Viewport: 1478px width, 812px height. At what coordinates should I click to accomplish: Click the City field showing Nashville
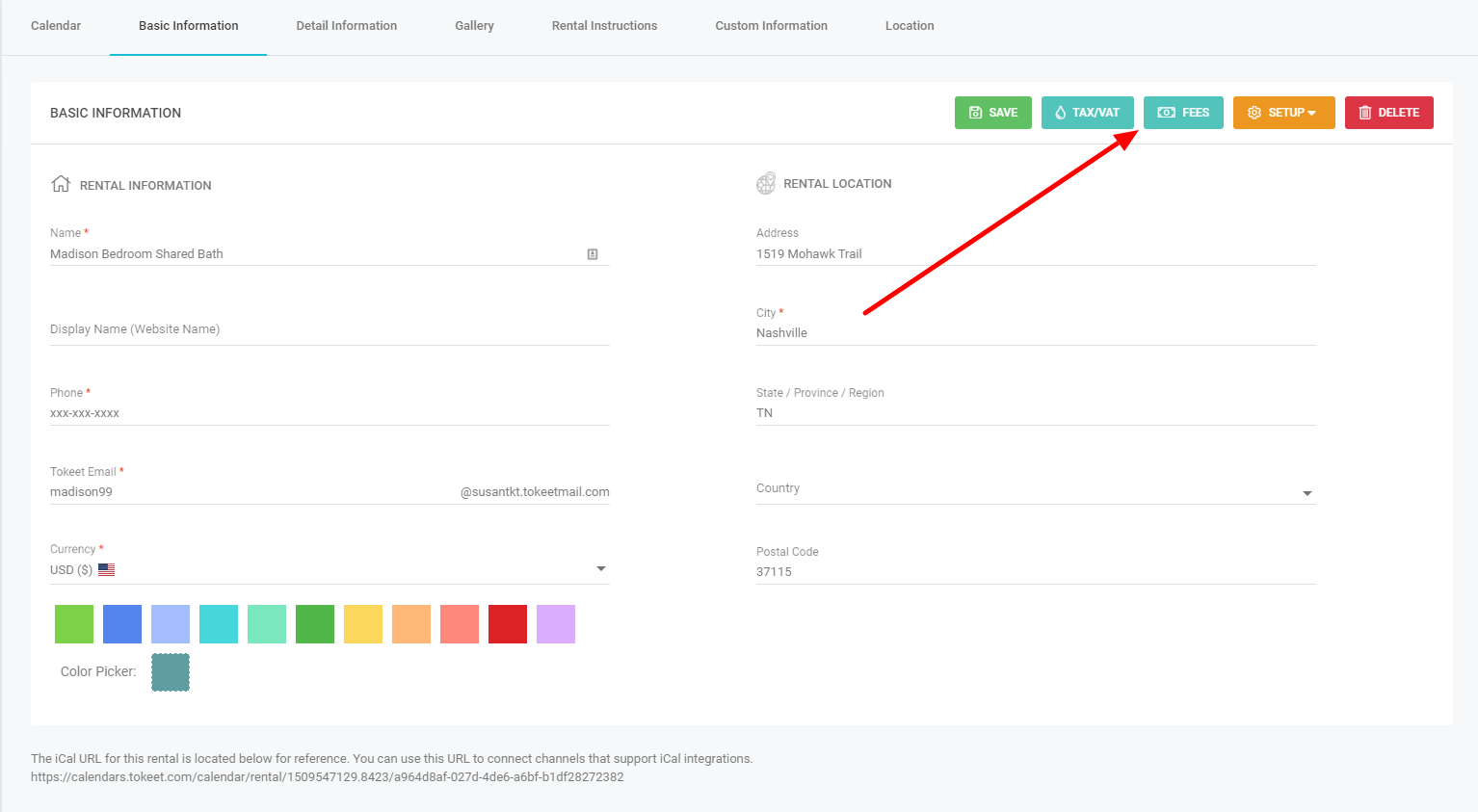1036,333
